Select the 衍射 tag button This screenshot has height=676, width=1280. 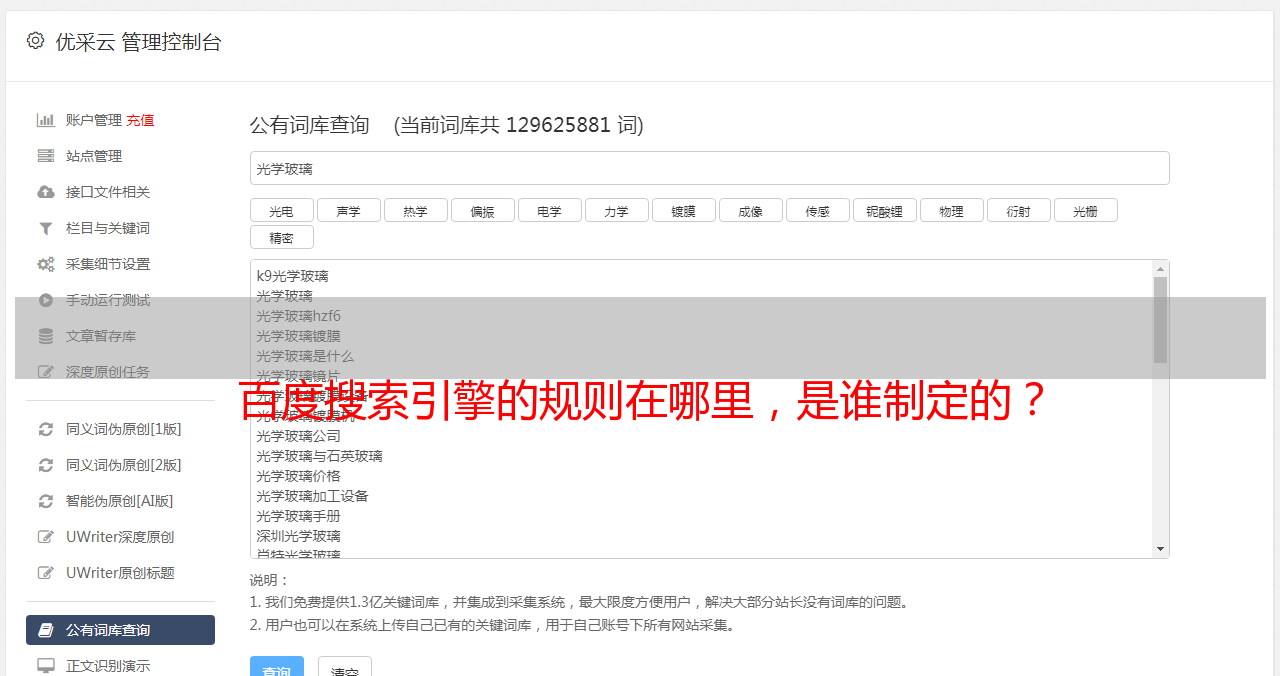[1018, 210]
